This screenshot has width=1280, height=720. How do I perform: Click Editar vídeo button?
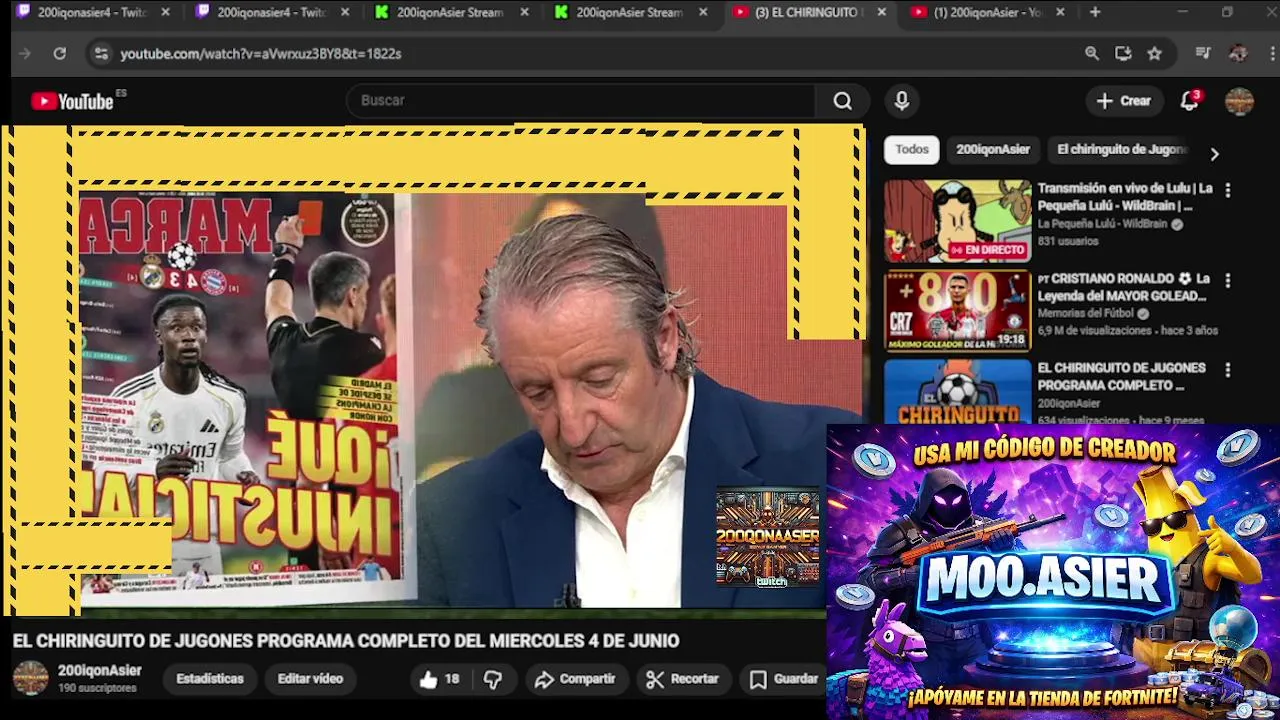click(x=310, y=679)
